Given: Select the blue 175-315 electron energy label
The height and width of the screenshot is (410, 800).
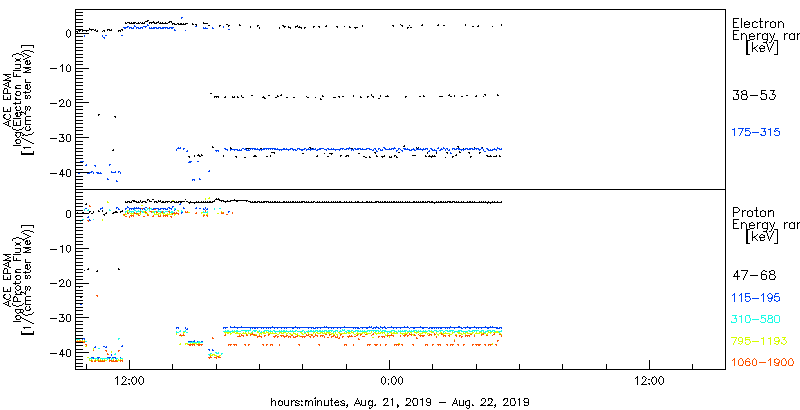Looking at the screenshot, I should point(756,133).
